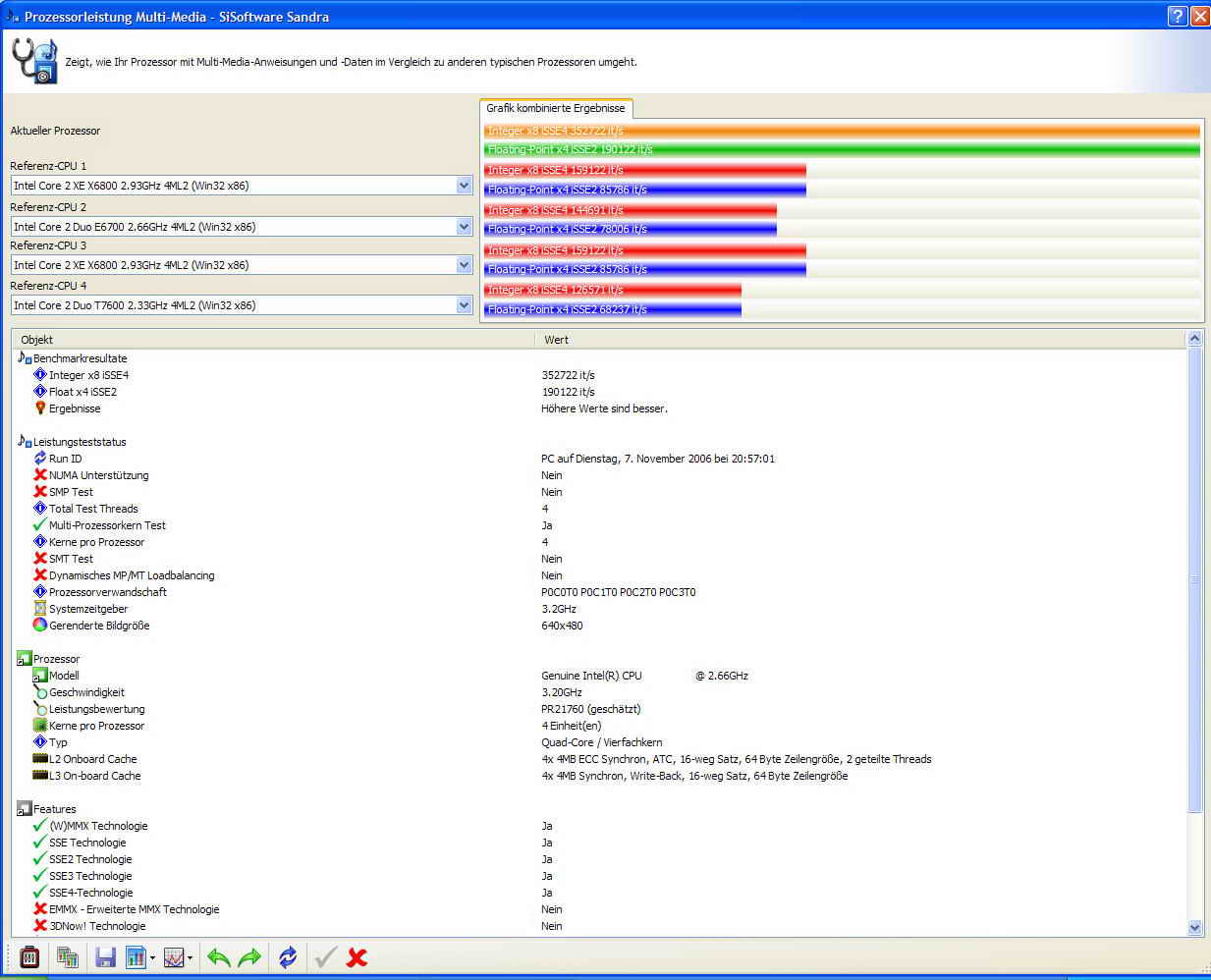This screenshot has height=980, width=1211.
Task: Select the NUMA Unterstützung row
Action: 599,475
